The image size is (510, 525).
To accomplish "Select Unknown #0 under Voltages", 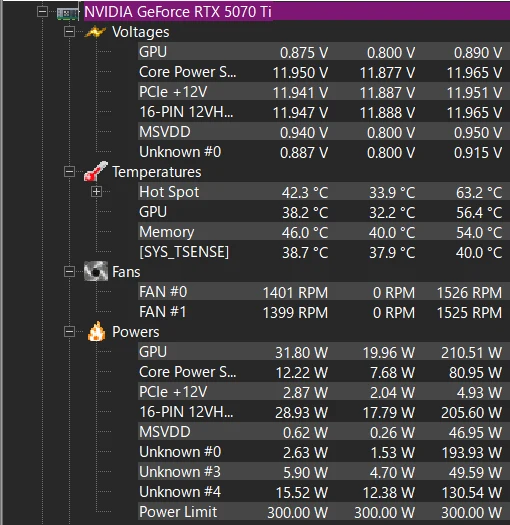I will 180,152.
